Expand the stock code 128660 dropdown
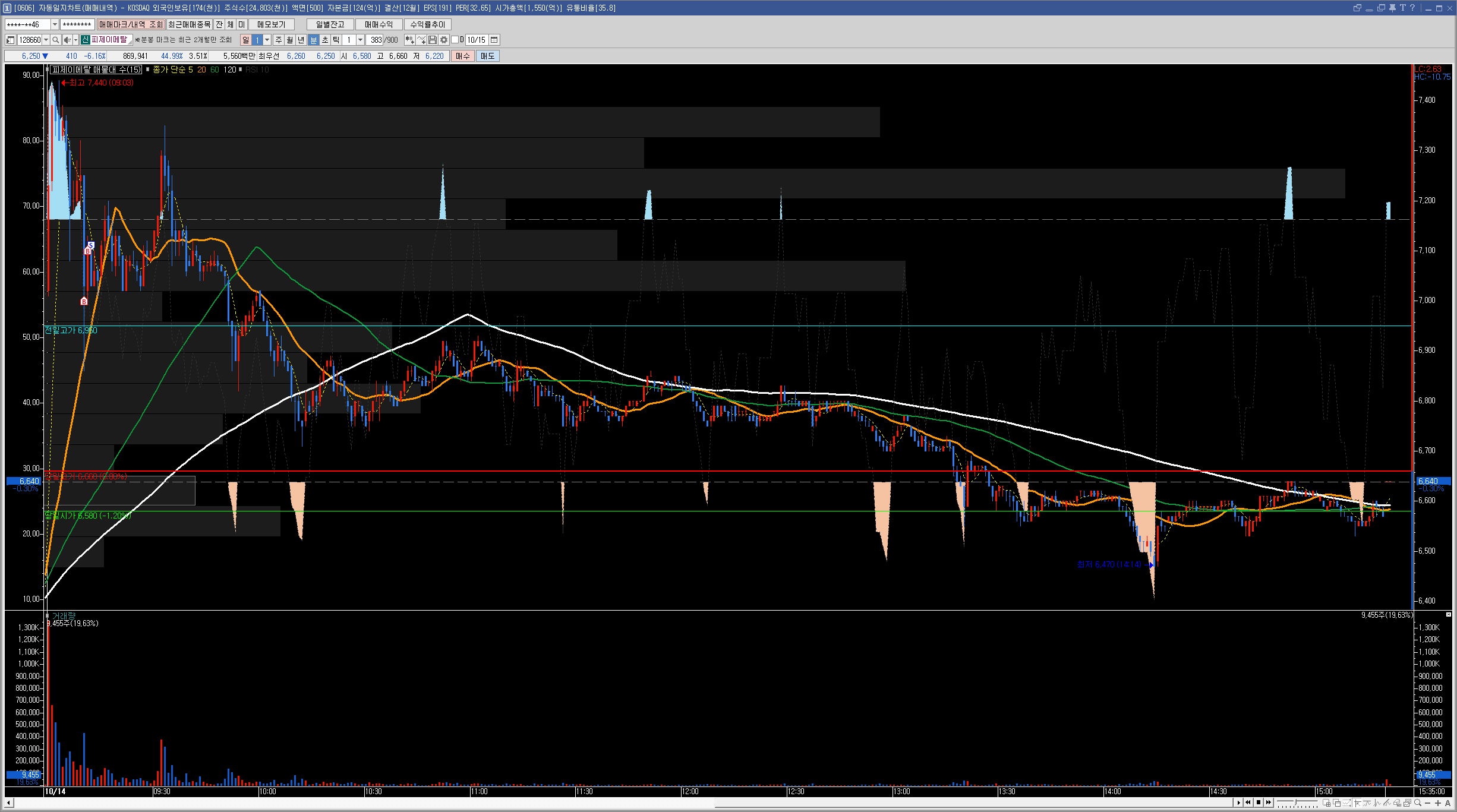The height and width of the screenshot is (812, 1457). tap(46, 40)
